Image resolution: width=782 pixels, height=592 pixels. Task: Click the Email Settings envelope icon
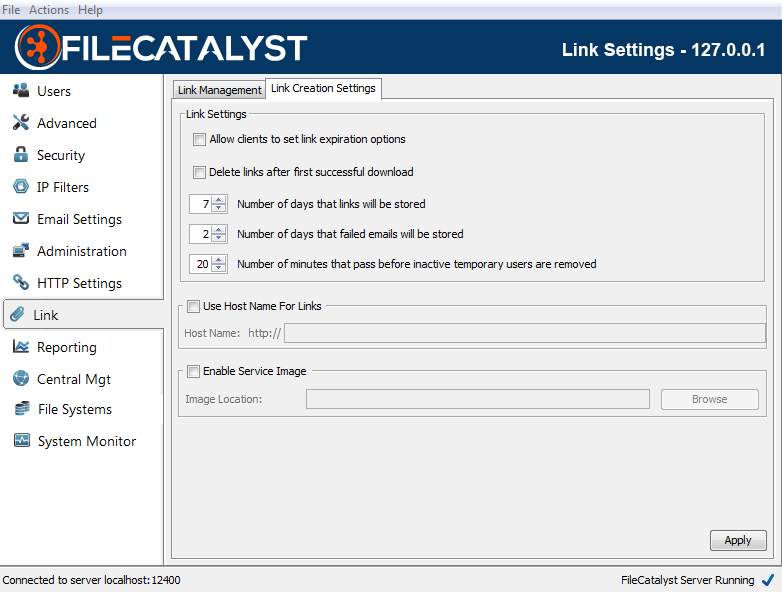pyautogui.click(x=20, y=218)
